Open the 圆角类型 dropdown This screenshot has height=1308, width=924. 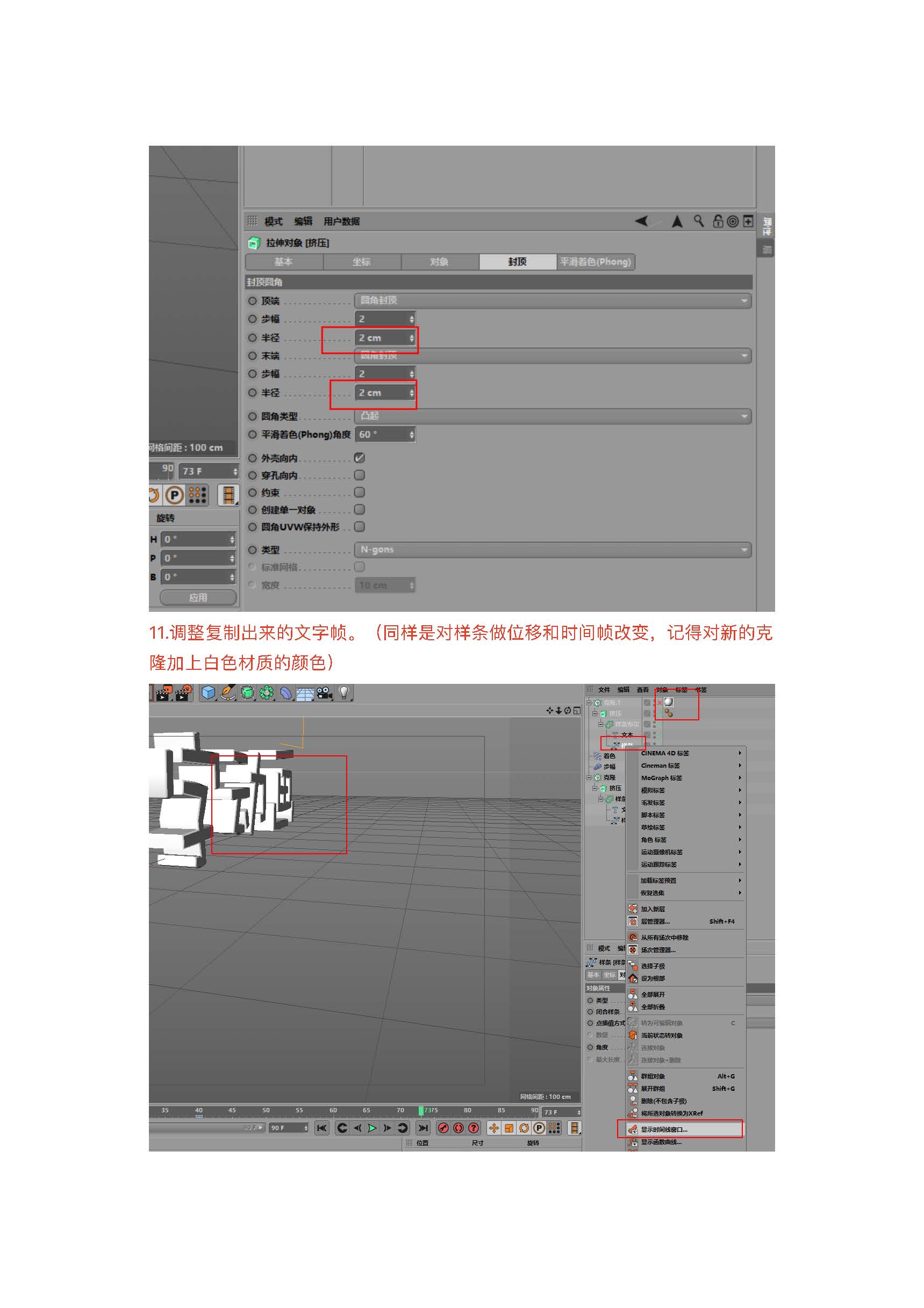(553, 416)
